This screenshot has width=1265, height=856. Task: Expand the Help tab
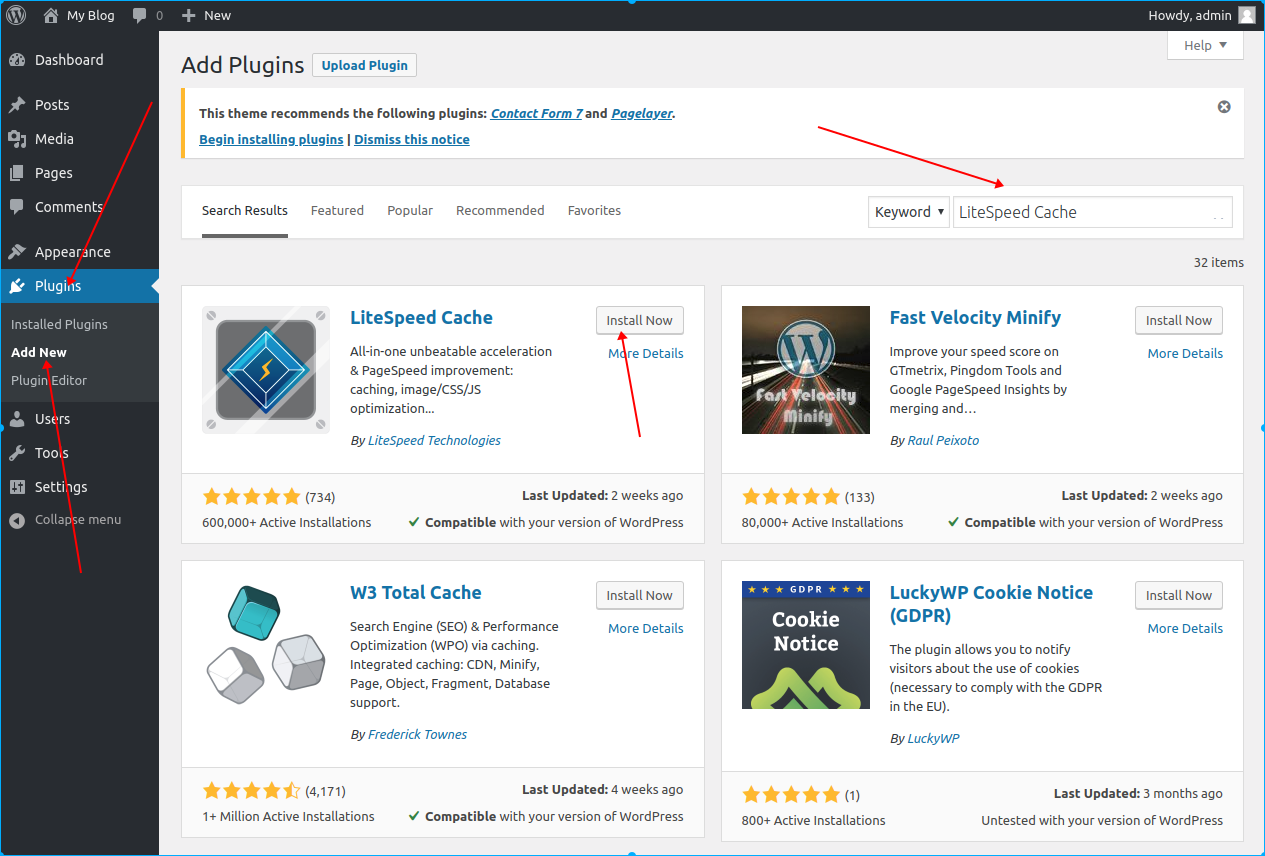click(x=1205, y=45)
